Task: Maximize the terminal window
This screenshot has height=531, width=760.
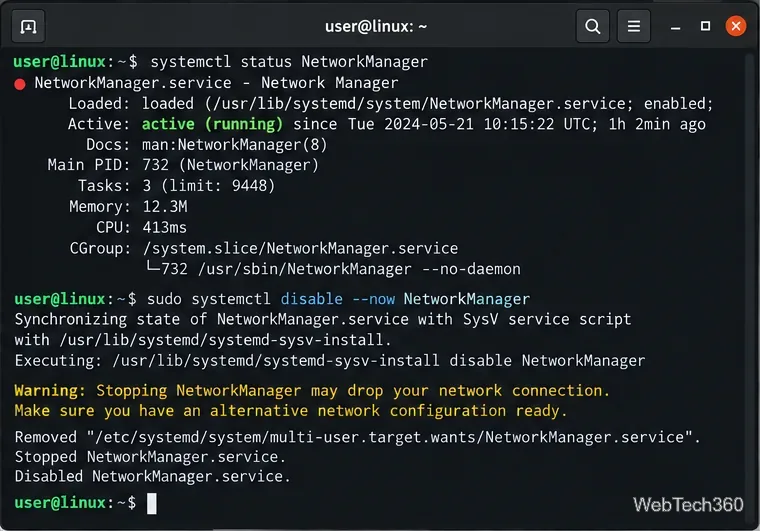Action: [706, 26]
